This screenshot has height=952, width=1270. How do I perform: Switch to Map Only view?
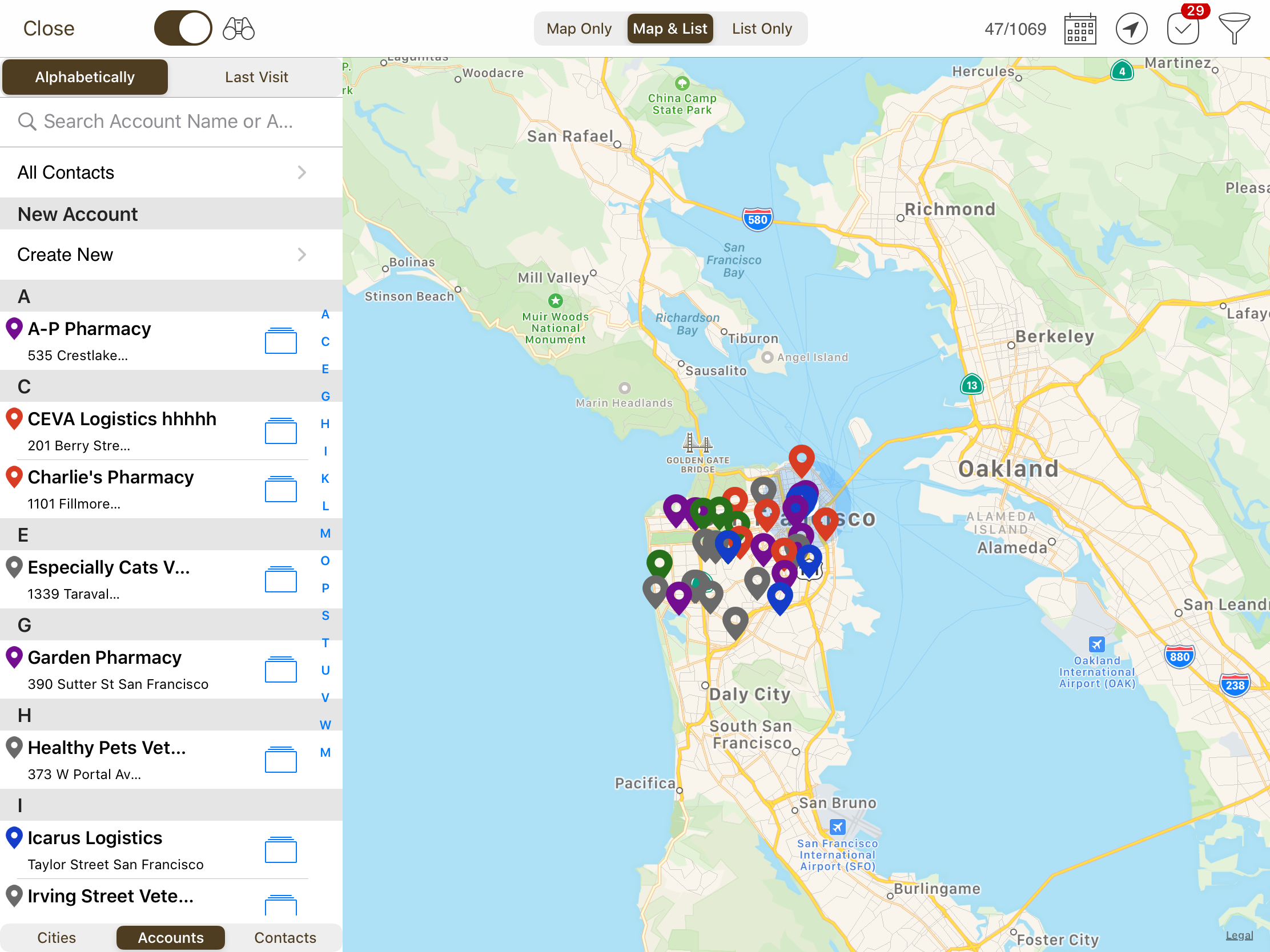point(578,29)
